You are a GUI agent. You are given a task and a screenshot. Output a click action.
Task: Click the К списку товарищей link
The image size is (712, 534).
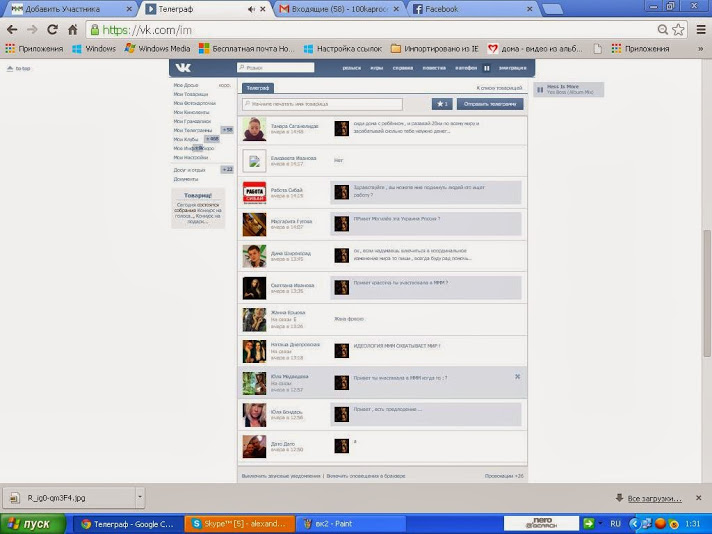click(x=499, y=88)
